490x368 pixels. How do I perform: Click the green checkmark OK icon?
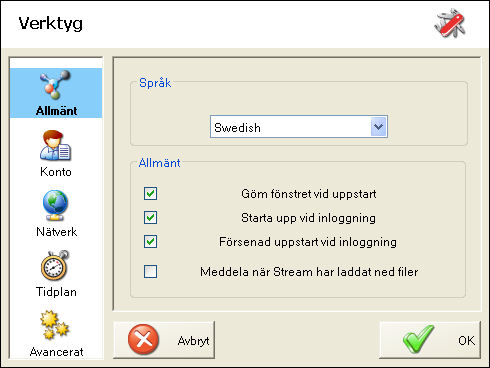[x=418, y=339]
